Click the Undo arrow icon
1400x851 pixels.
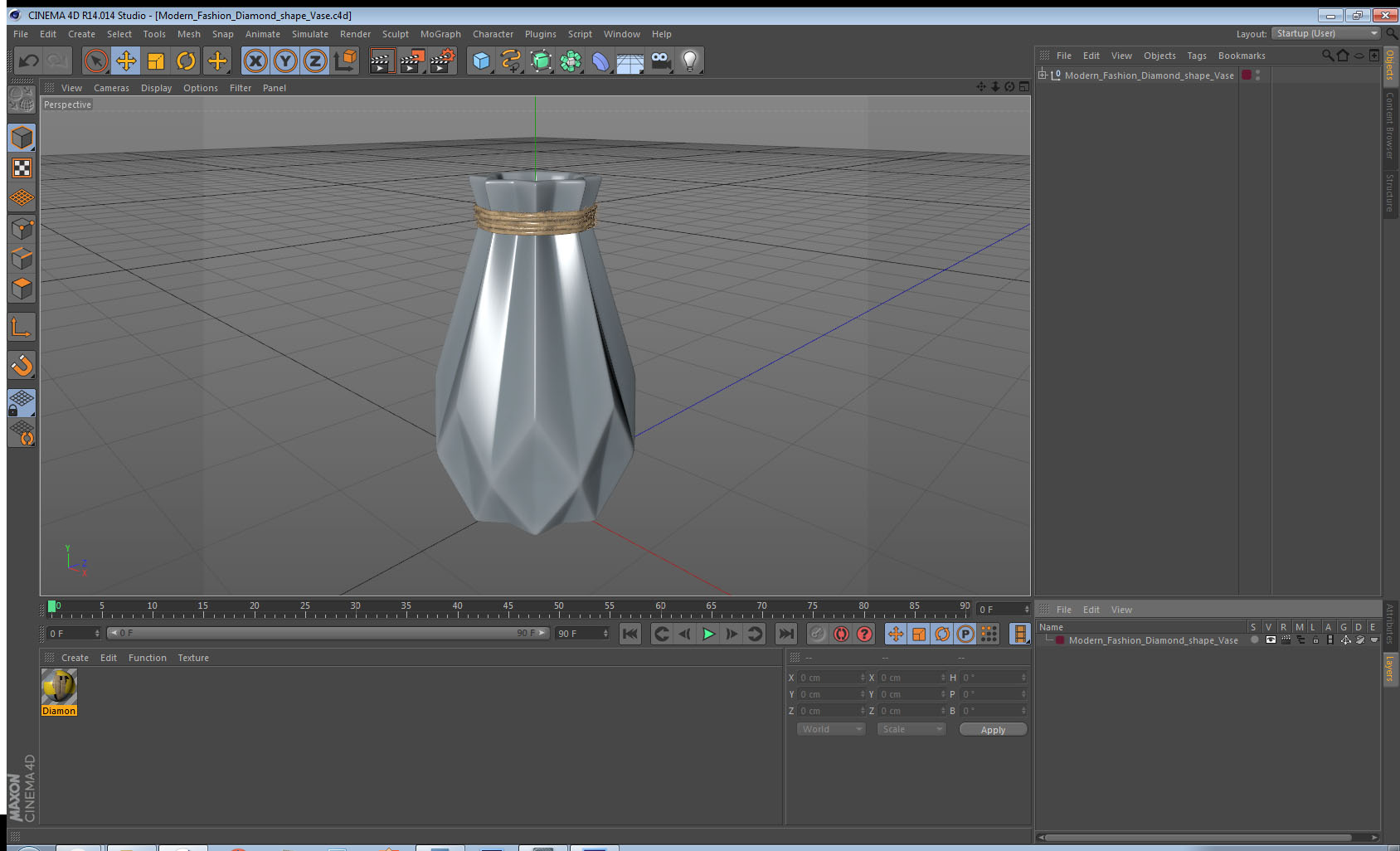click(28, 61)
